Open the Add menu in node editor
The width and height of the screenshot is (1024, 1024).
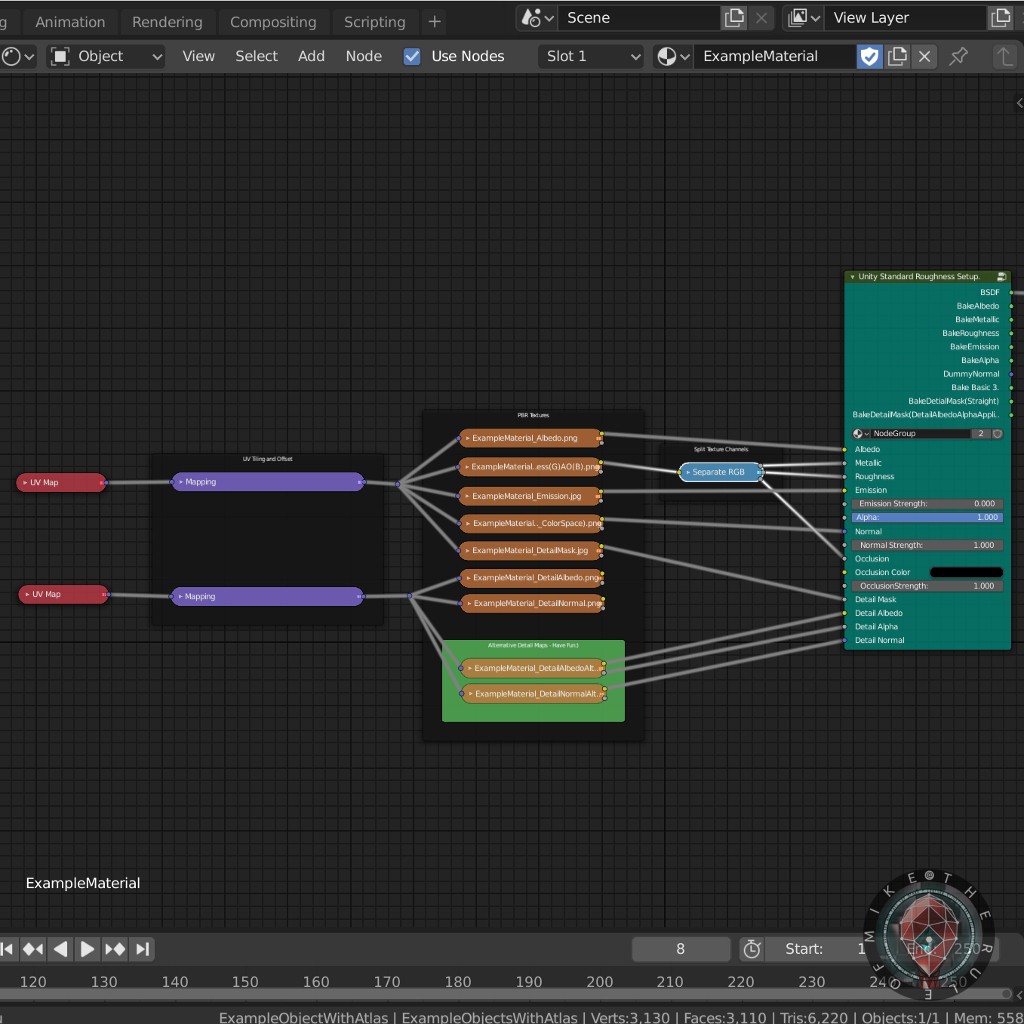(x=311, y=56)
